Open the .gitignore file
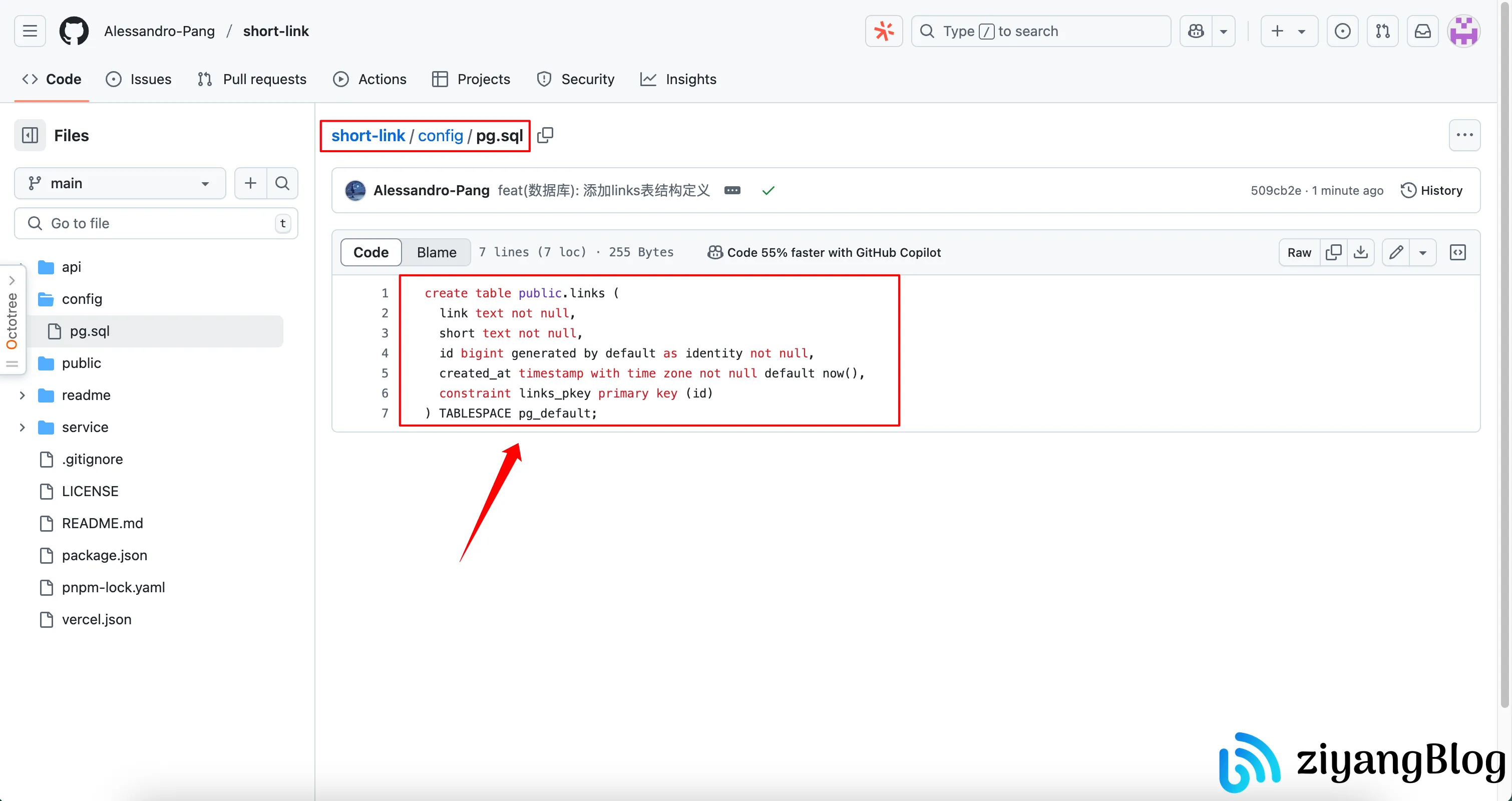1512x801 pixels. point(93,459)
